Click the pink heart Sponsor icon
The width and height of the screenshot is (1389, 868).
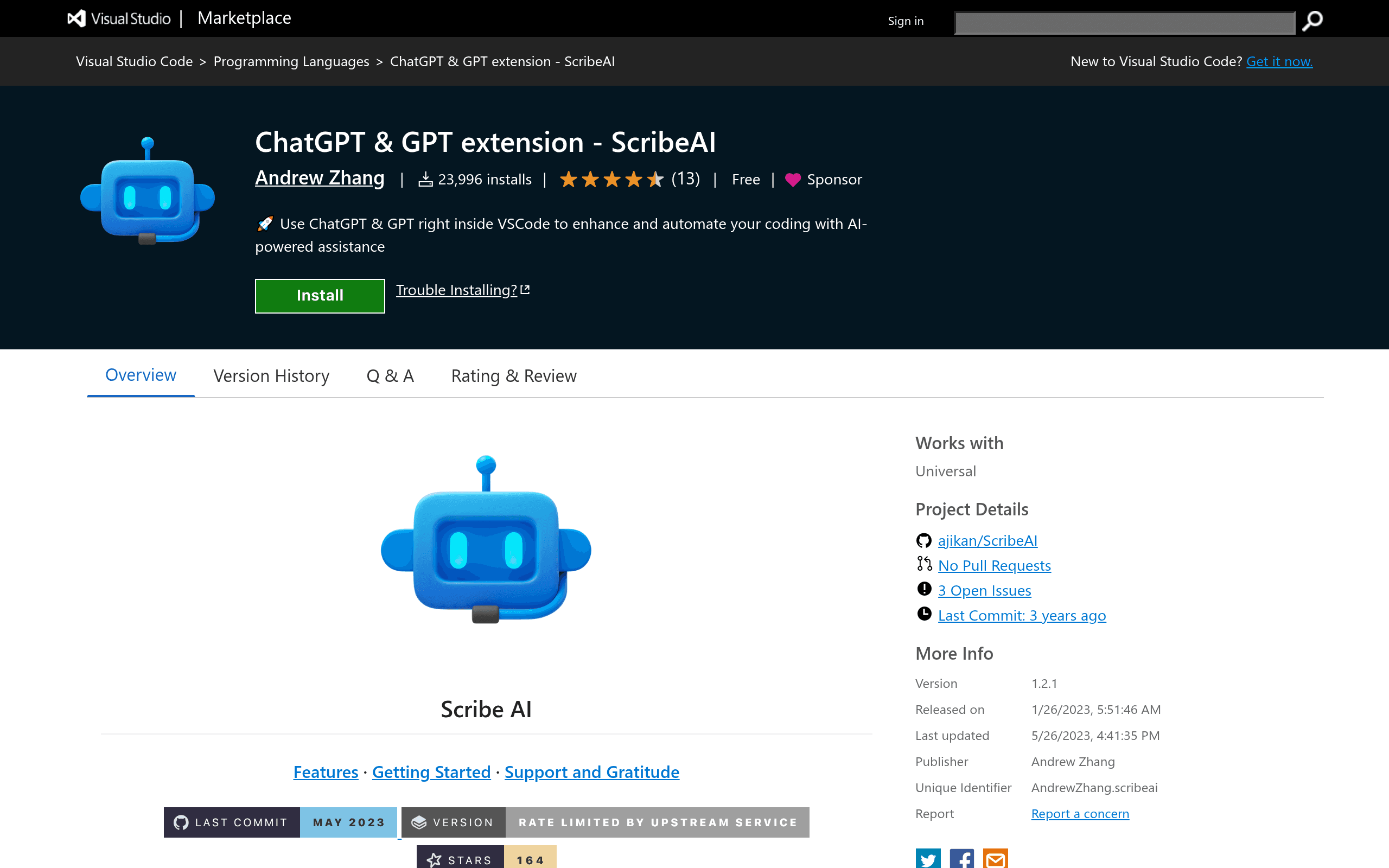tap(793, 180)
